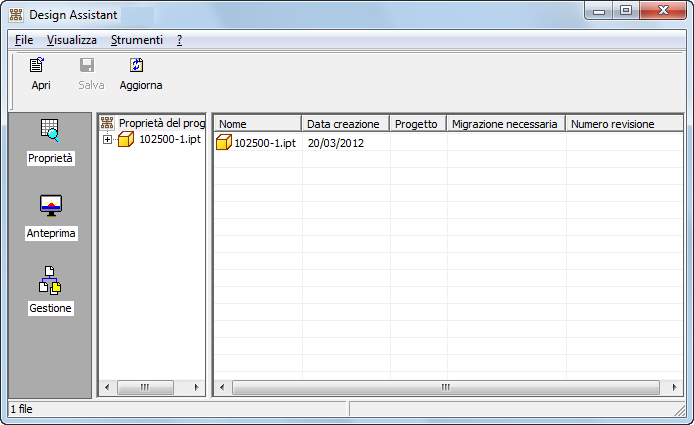Screen dimensions: 694x425
Task: Click the Design Assistant title bar icon
Action: pos(16,15)
